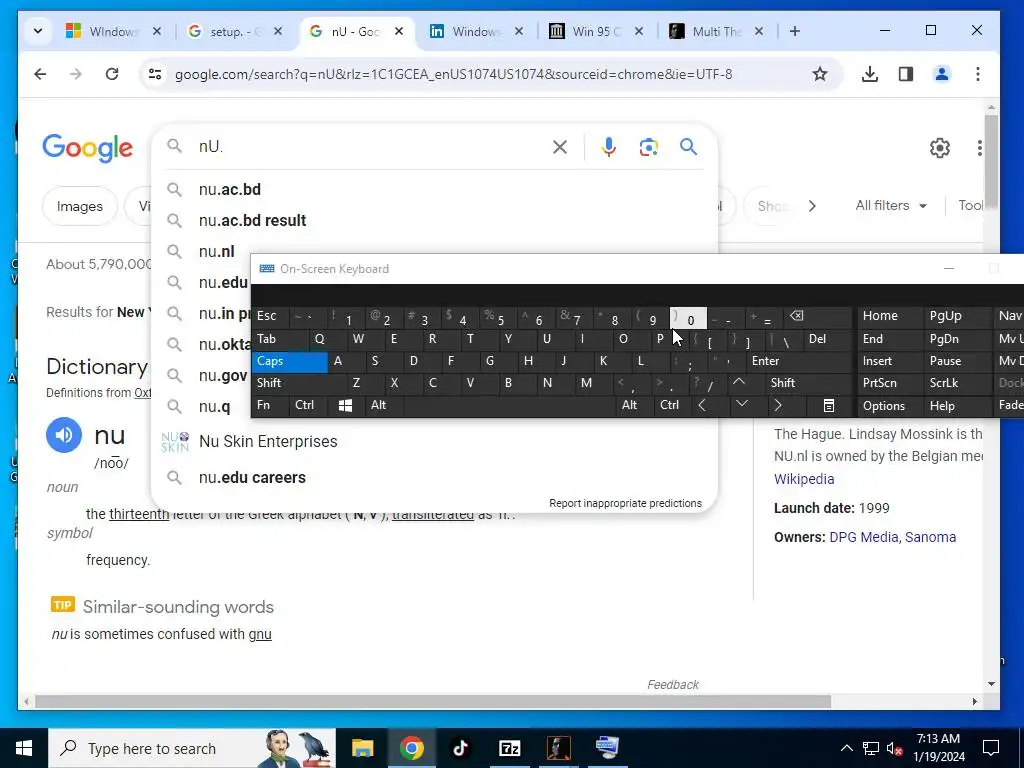Choose suggestion nu.ac.bd result
The width and height of the screenshot is (1024, 768).
[x=252, y=221]
